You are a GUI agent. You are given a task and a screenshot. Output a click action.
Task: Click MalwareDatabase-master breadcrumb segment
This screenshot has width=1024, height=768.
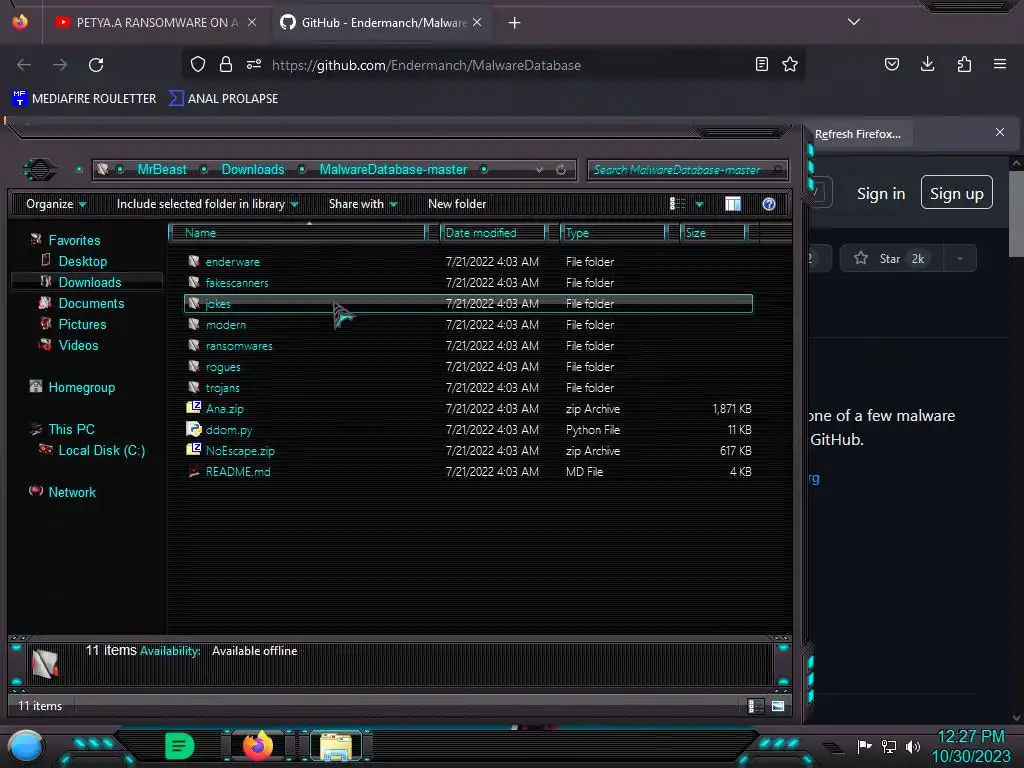tap(393, 170)
